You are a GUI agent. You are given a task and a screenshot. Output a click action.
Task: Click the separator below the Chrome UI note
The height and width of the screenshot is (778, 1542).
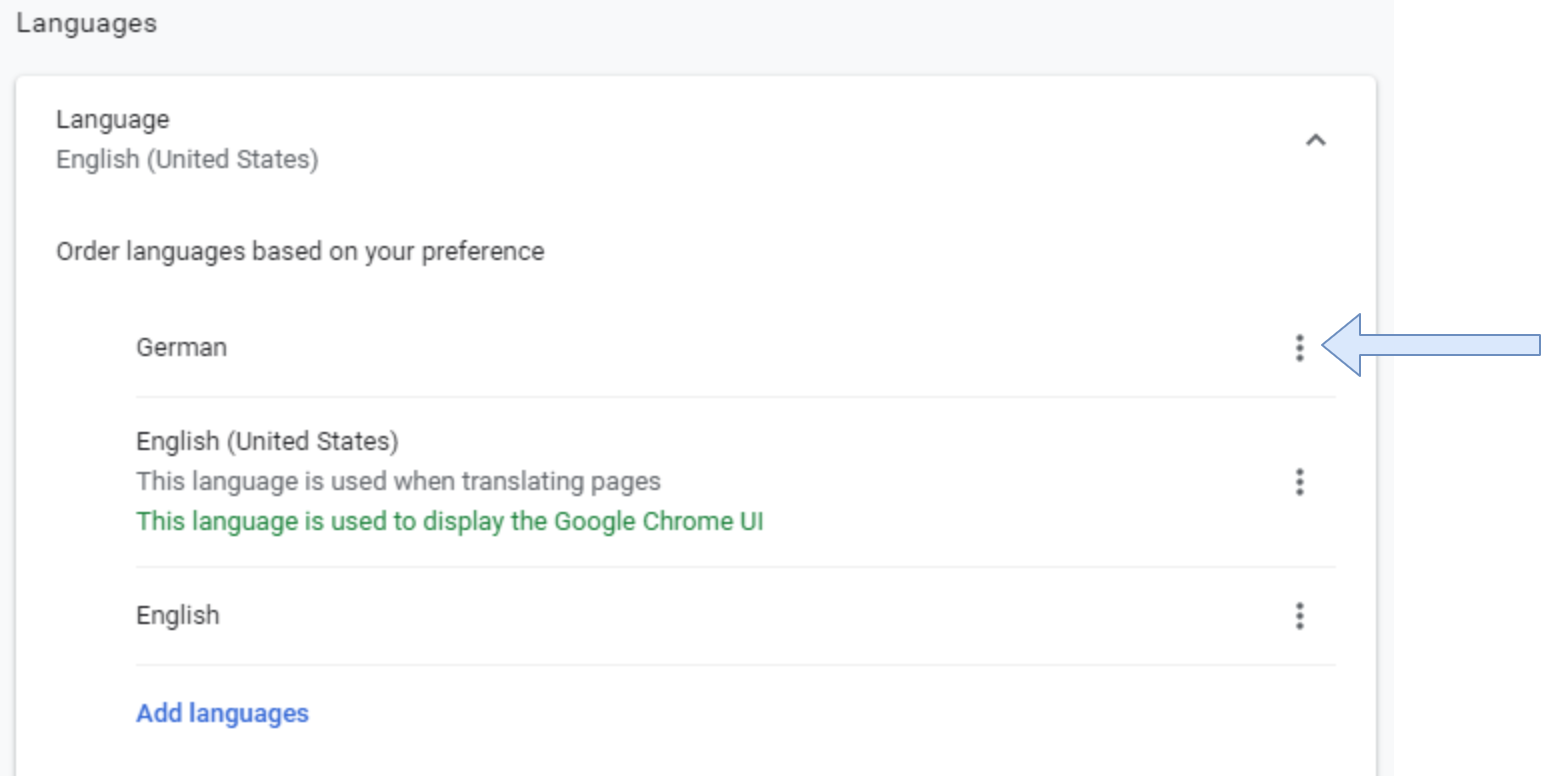tap(735, 567)
